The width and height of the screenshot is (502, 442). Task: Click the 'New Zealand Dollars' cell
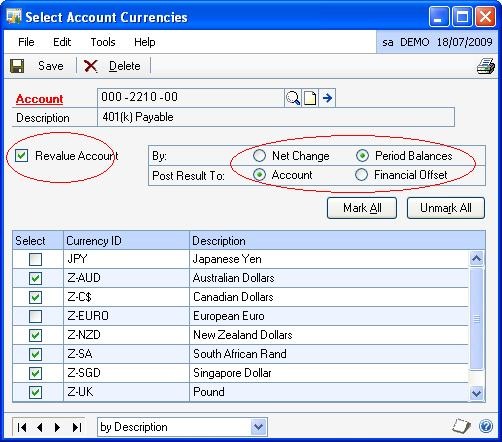[x=329, y=335]
